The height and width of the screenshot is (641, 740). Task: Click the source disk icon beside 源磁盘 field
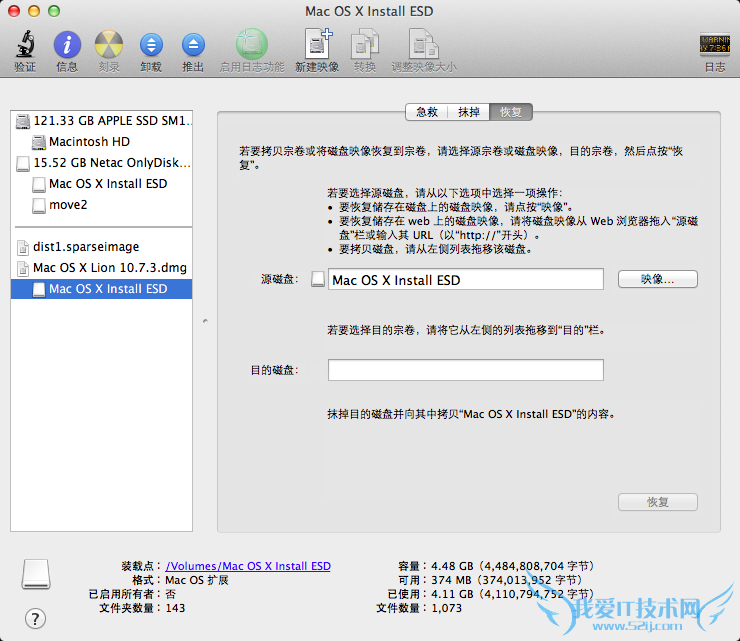318,279
